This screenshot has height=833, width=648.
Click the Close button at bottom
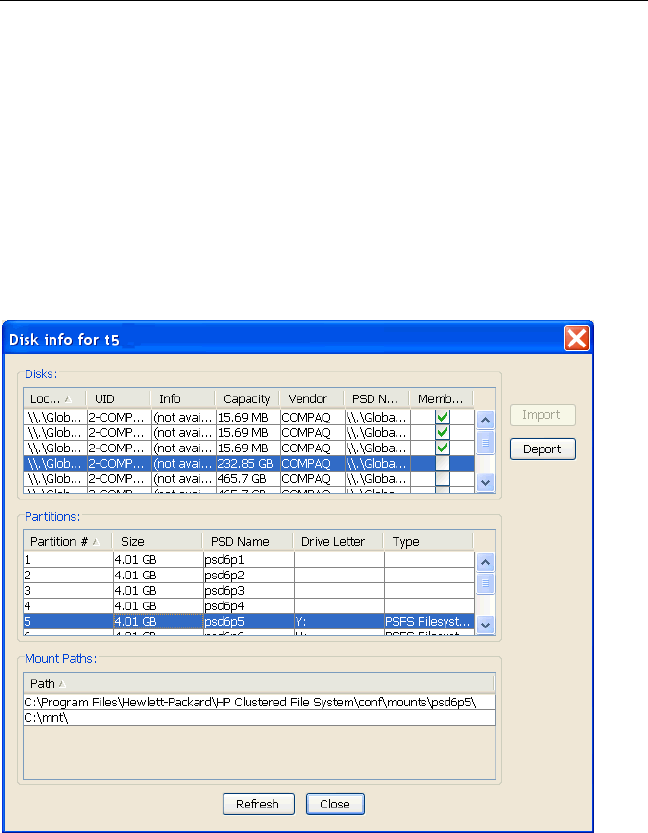click(335, 804)
